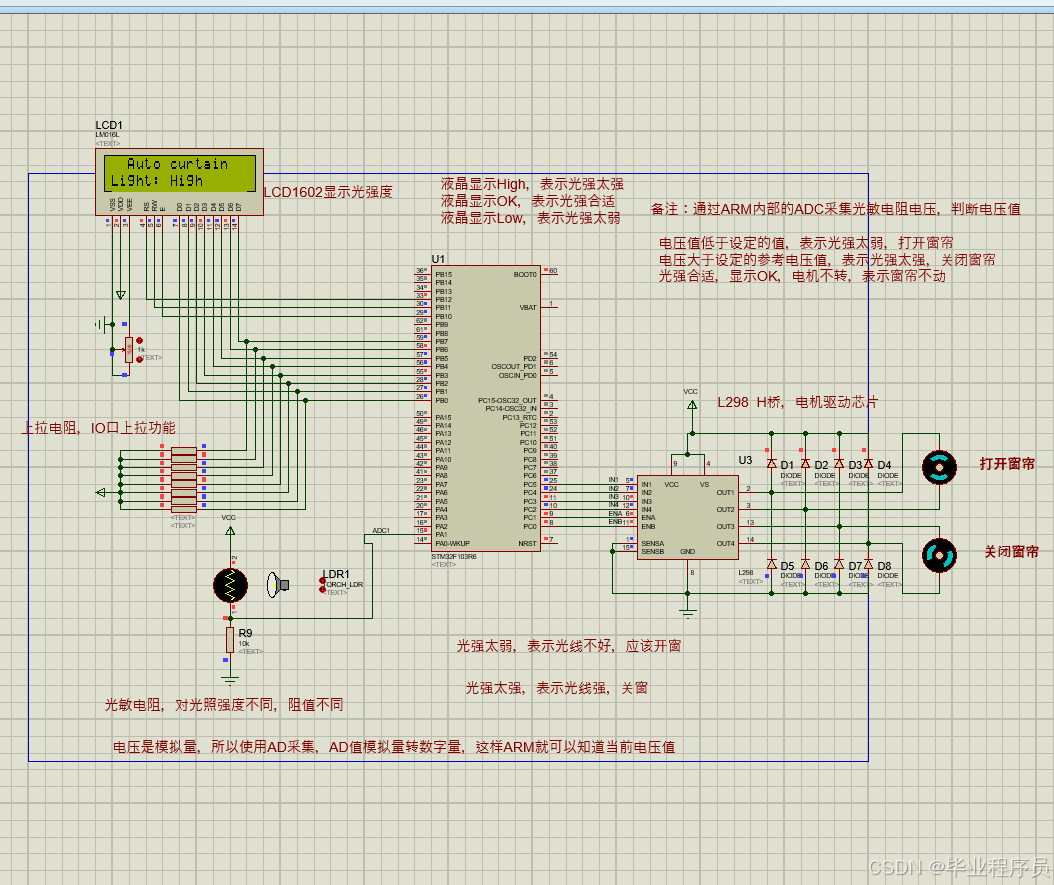Decrease potentiometer with lower red button
The height and width of the screenshot is (885, 1054).
tap(139, 360)
